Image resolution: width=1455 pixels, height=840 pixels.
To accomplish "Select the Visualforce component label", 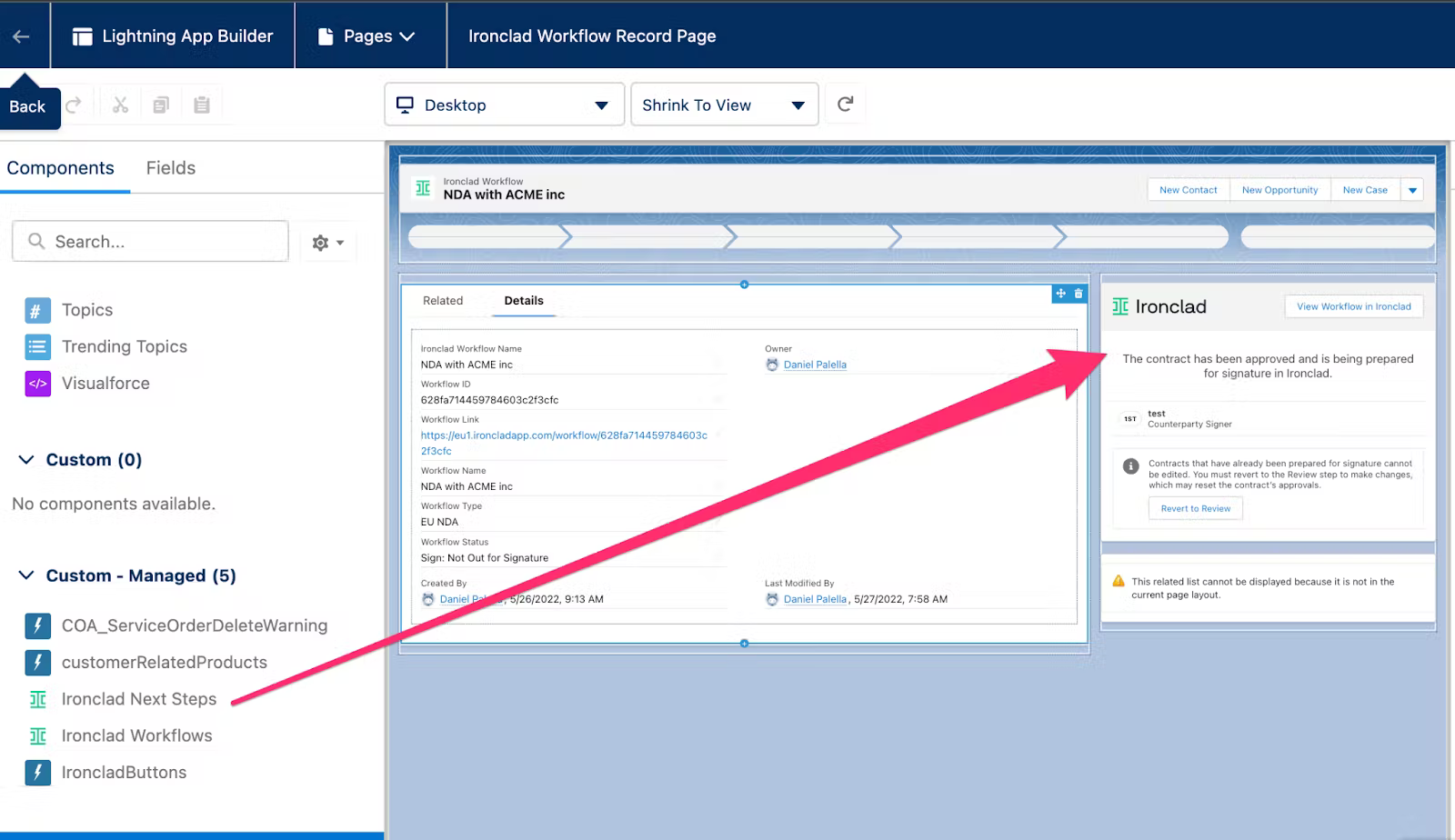I will coord(105,384).
